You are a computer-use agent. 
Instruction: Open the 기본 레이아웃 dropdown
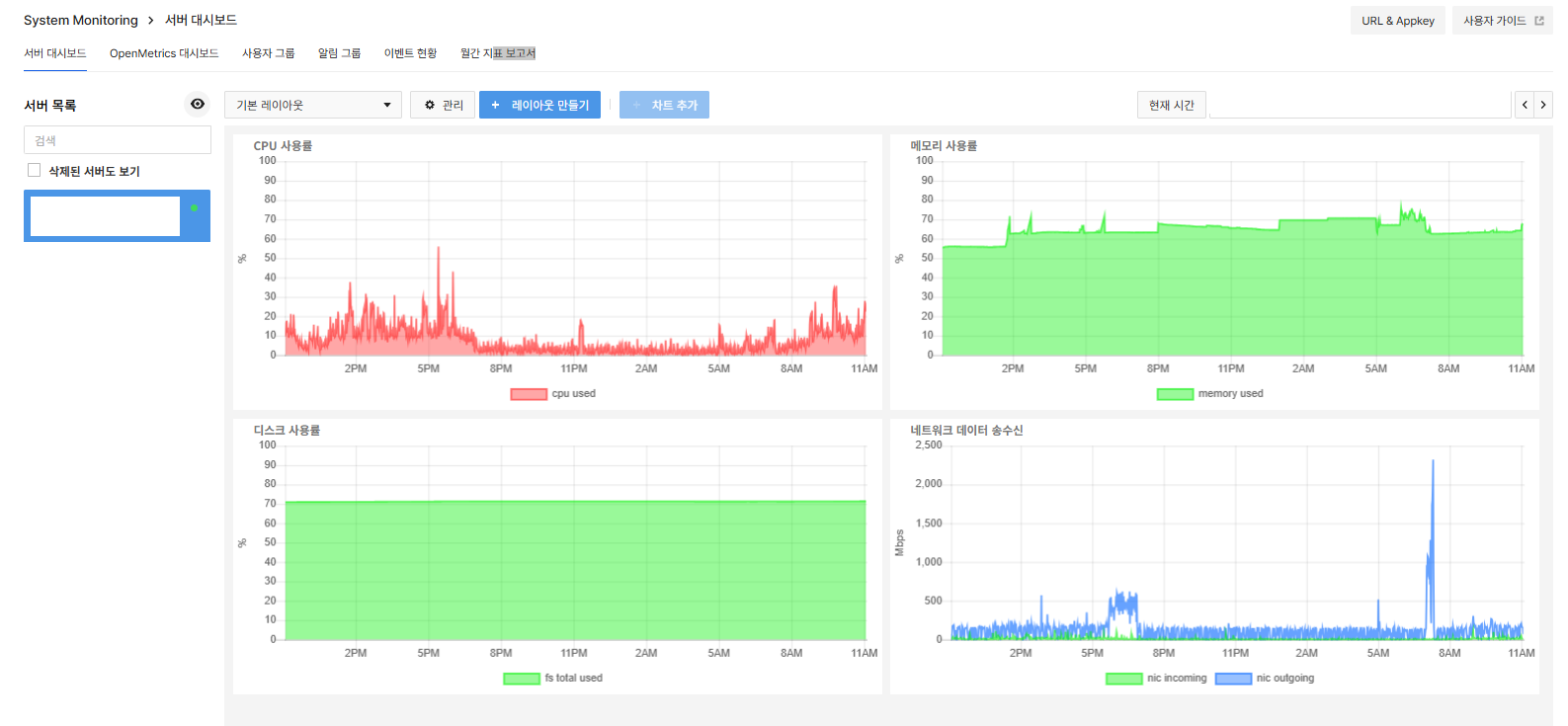point(313,105)
